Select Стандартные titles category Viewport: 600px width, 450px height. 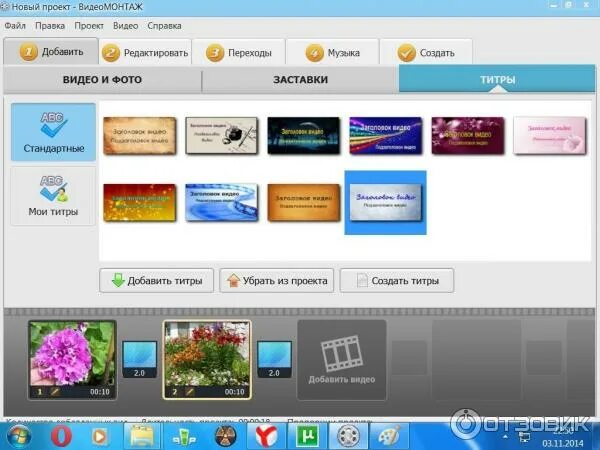pyautogui.click(x=53, y=132)
